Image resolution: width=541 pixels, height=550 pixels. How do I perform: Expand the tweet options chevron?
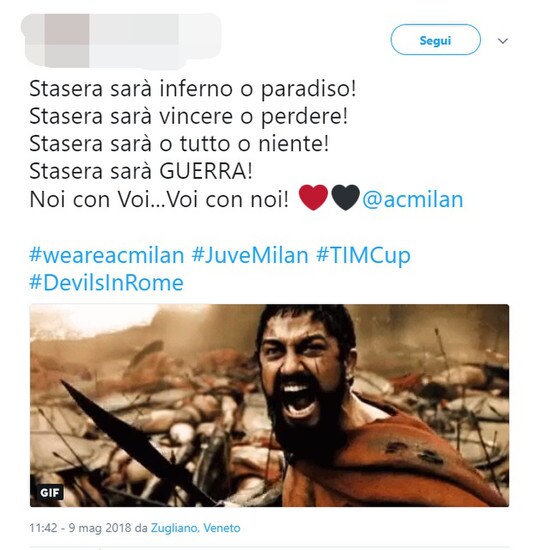pyautogui.click(x=503, y=41)
